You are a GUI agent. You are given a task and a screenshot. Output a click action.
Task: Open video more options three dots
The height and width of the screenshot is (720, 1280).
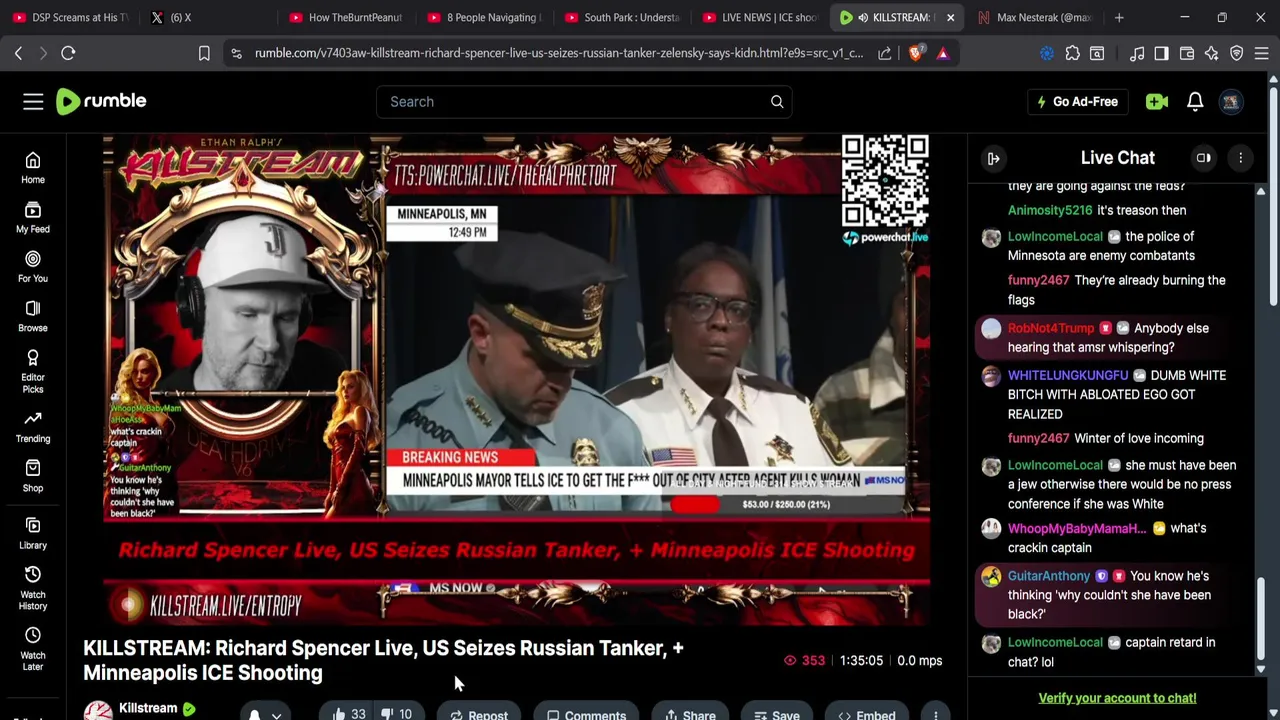[x=935, y=713]
